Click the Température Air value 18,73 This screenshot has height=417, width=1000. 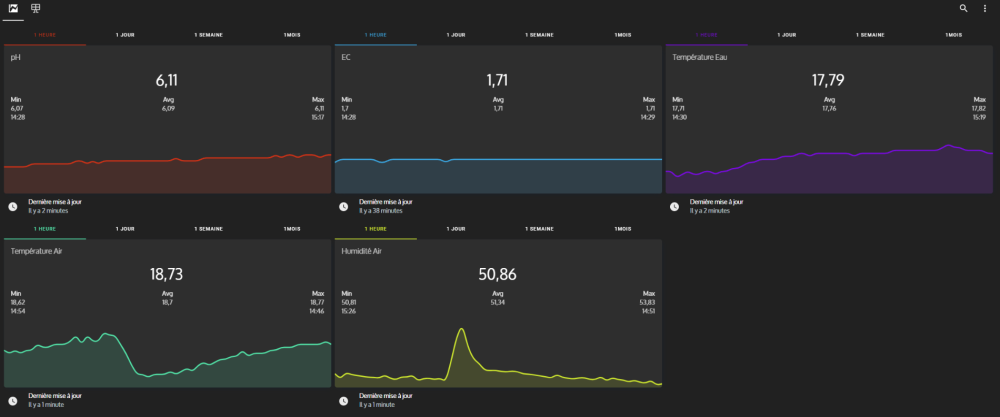tap(166, 275)
